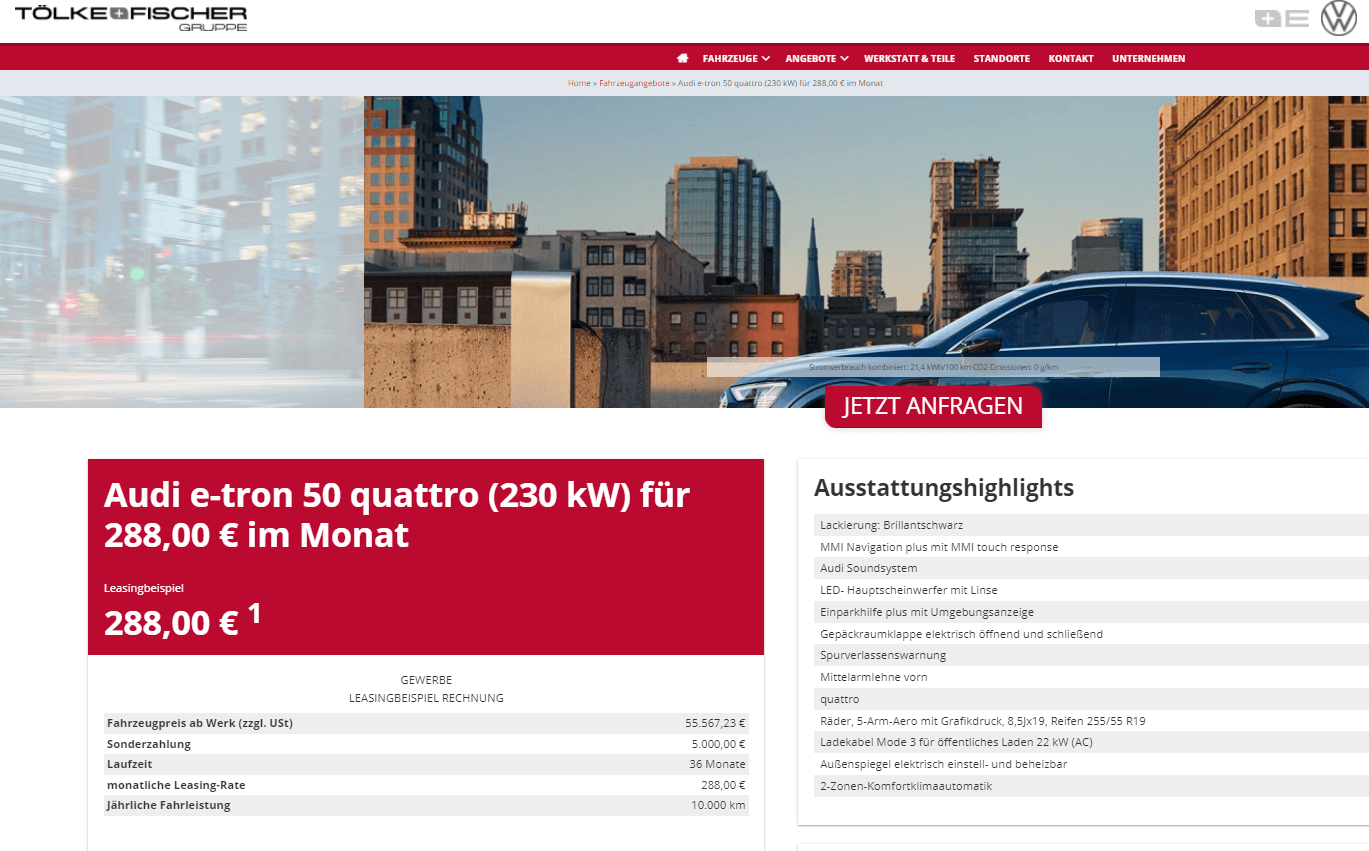Select Lackierung: Brillantschwarz row

[x=1091, y=525]
